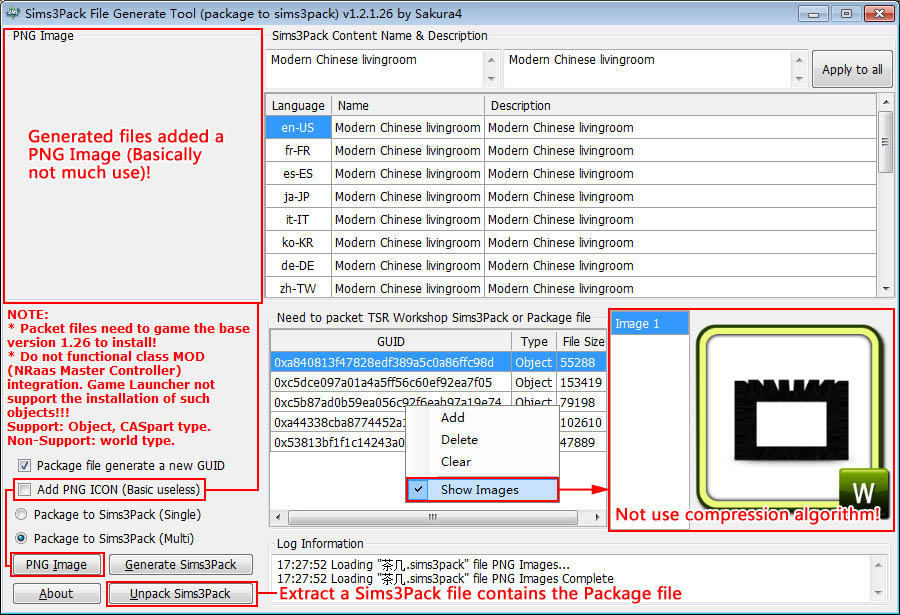Select 'Package to Sims3Pack (Multi)' radio
900x615 pixels.
[x=21, y=538]
